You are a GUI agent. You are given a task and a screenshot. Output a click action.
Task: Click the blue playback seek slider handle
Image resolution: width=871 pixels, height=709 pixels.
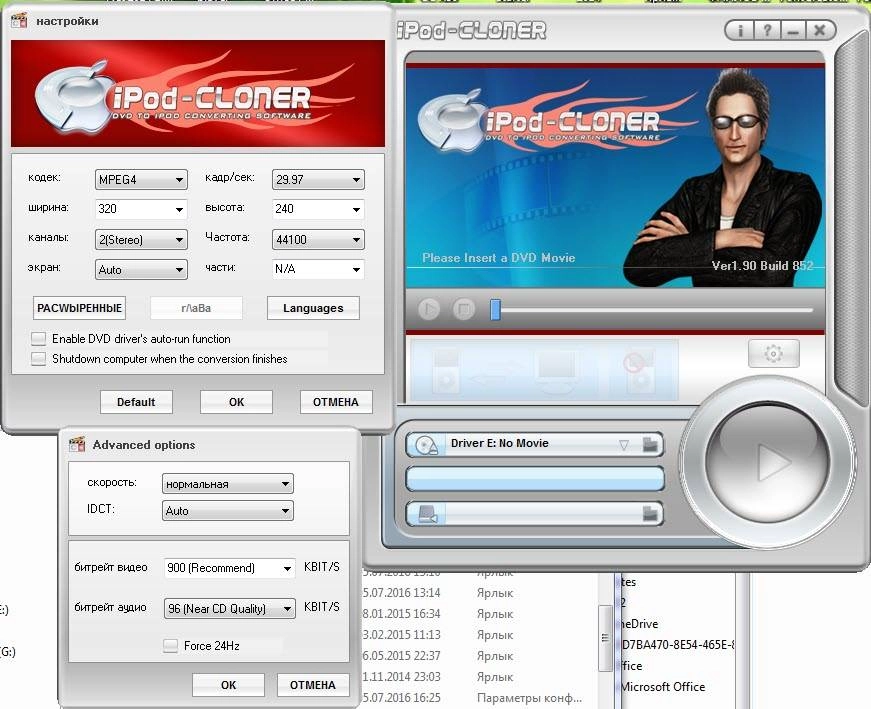point(495,309)
